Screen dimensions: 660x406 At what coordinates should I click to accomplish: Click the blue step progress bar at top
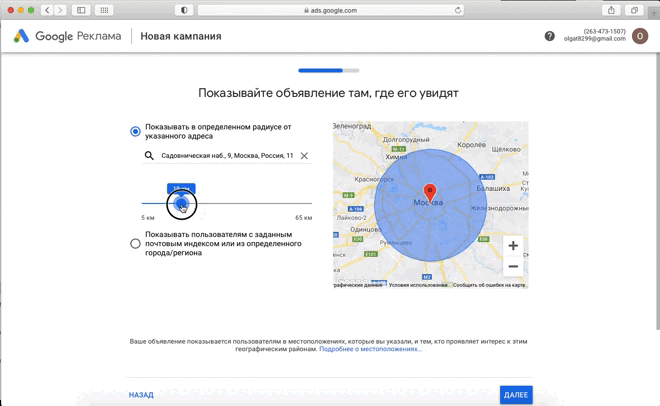pos(328,70)
